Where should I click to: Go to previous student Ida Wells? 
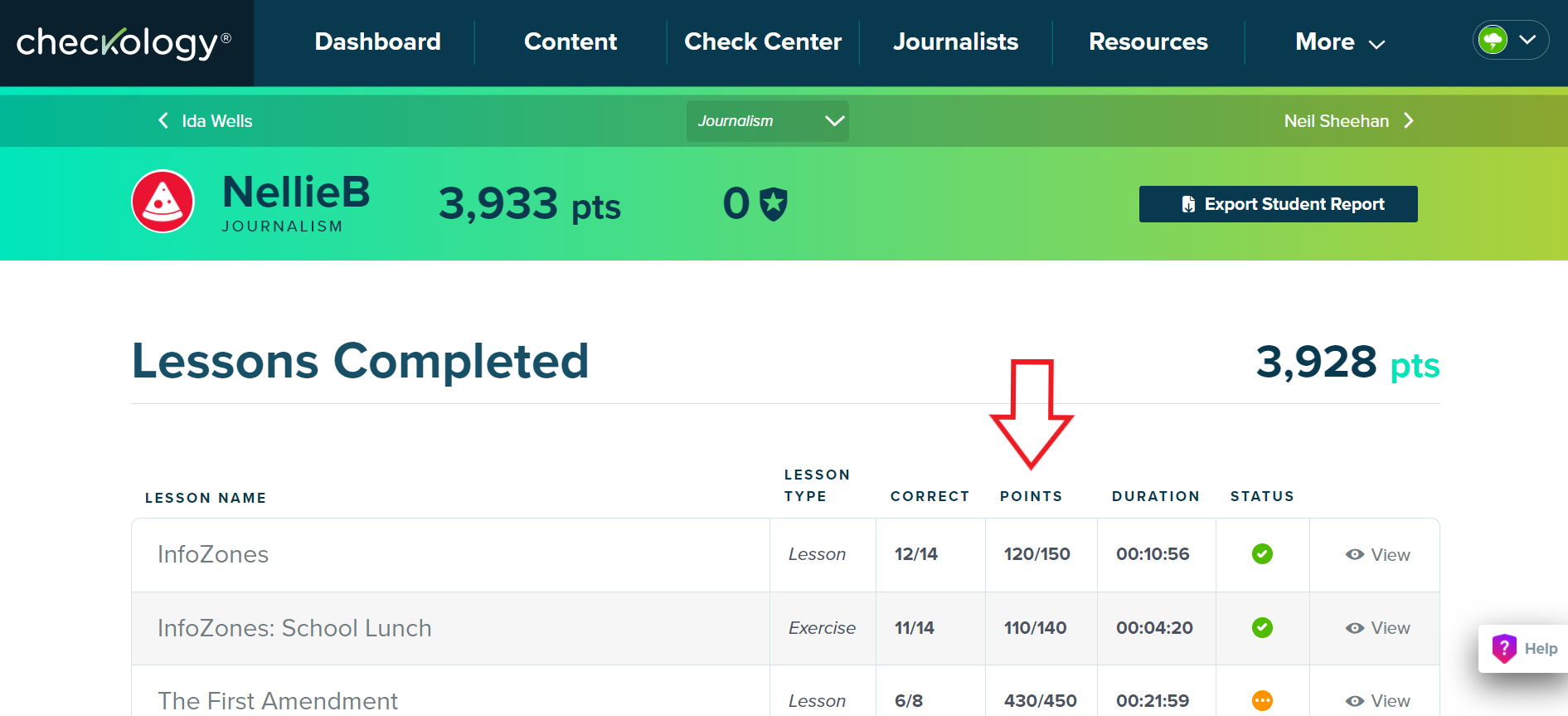206,121
